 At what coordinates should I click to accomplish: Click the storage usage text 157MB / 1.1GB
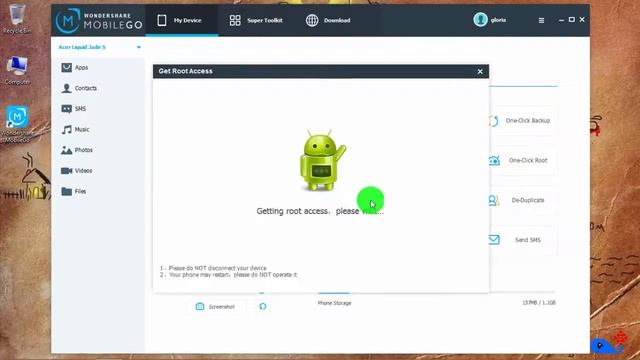click(x=539, y=303)
